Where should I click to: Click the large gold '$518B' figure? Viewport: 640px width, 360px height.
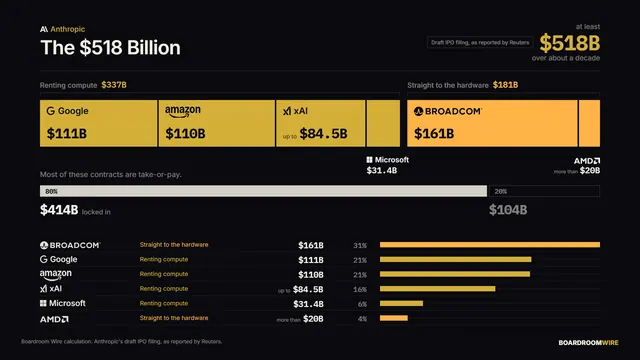point(570,43)
